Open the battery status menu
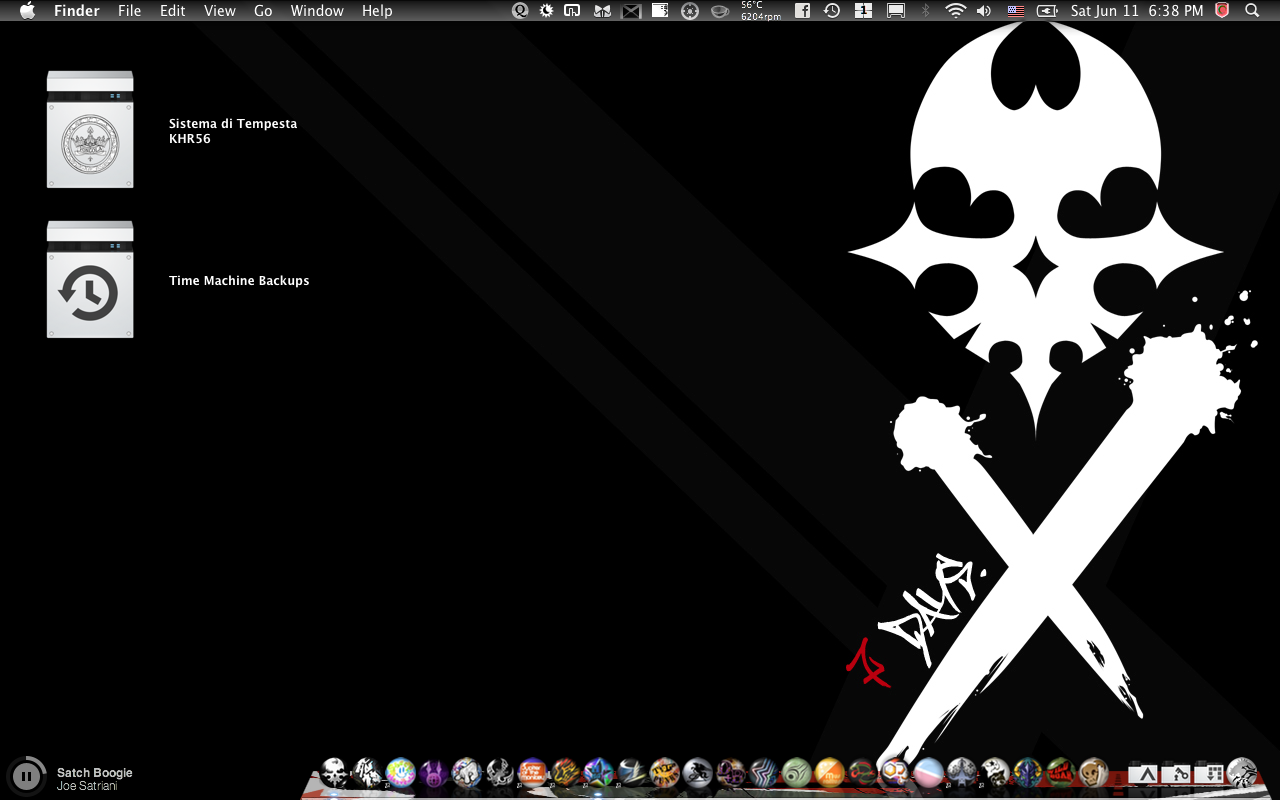This screenshot has height=800, width=1280. [1047, 11]
